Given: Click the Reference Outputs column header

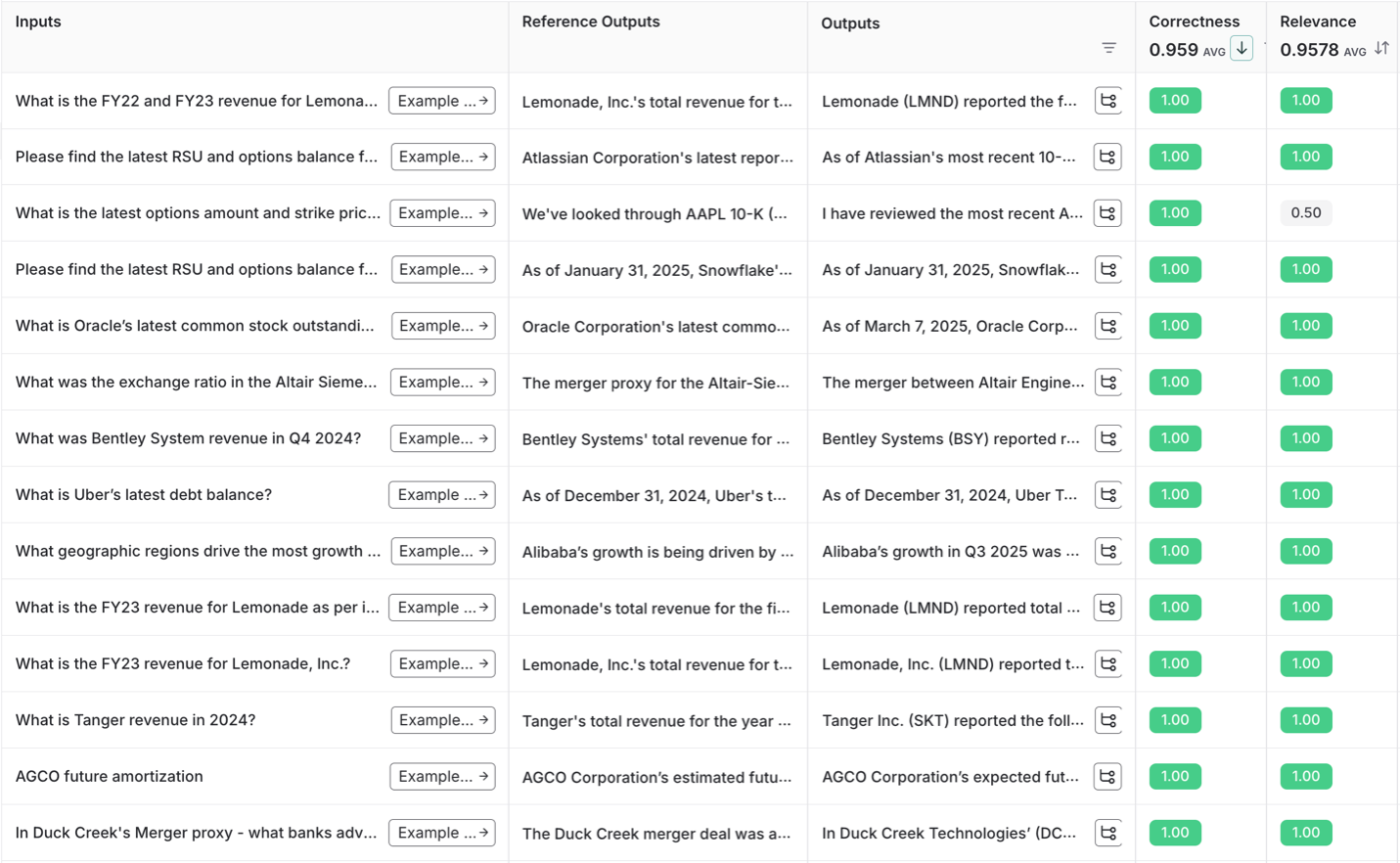Looking at the screenshot, I should point(591,22).
